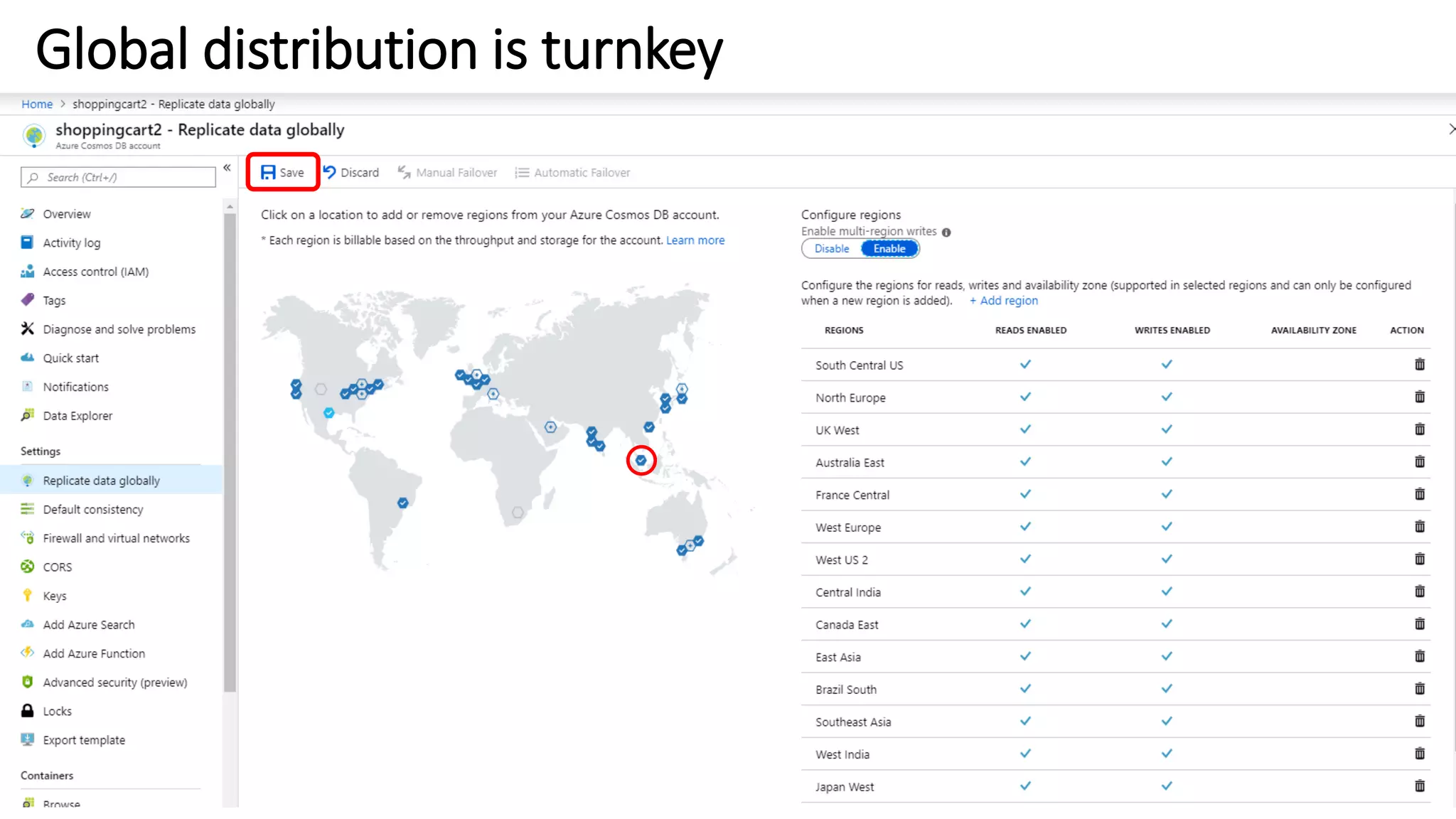The image size is (1456, 819).
Task: Delete Canada East region
Action: [x=1420, y=623]
